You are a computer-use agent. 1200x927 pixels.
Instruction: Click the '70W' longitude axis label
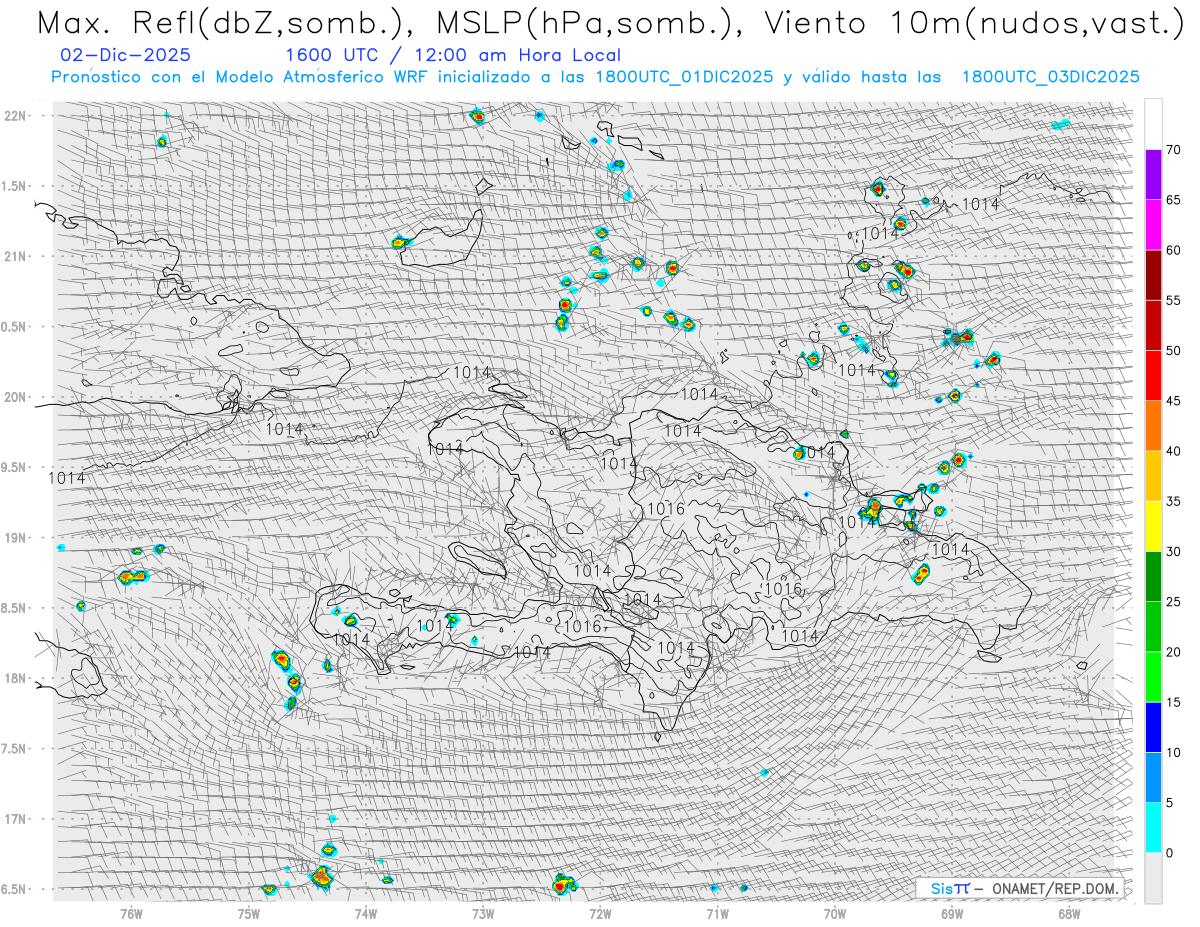(834, 912)
